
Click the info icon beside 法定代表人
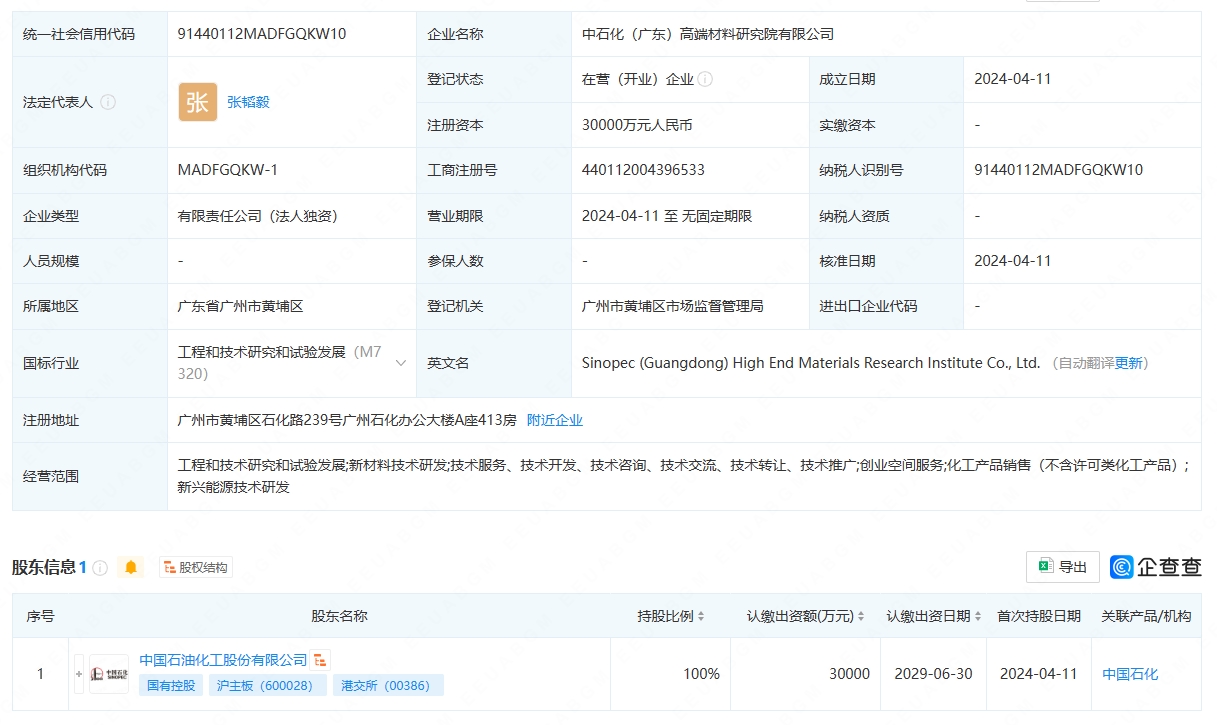pos(108,102)
